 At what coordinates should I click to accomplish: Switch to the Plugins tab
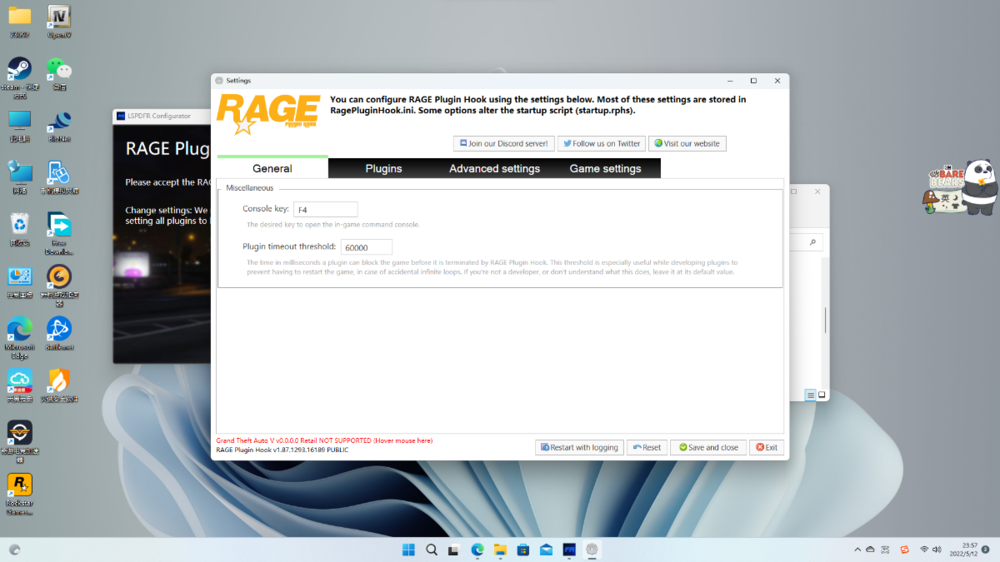(383, 169)
